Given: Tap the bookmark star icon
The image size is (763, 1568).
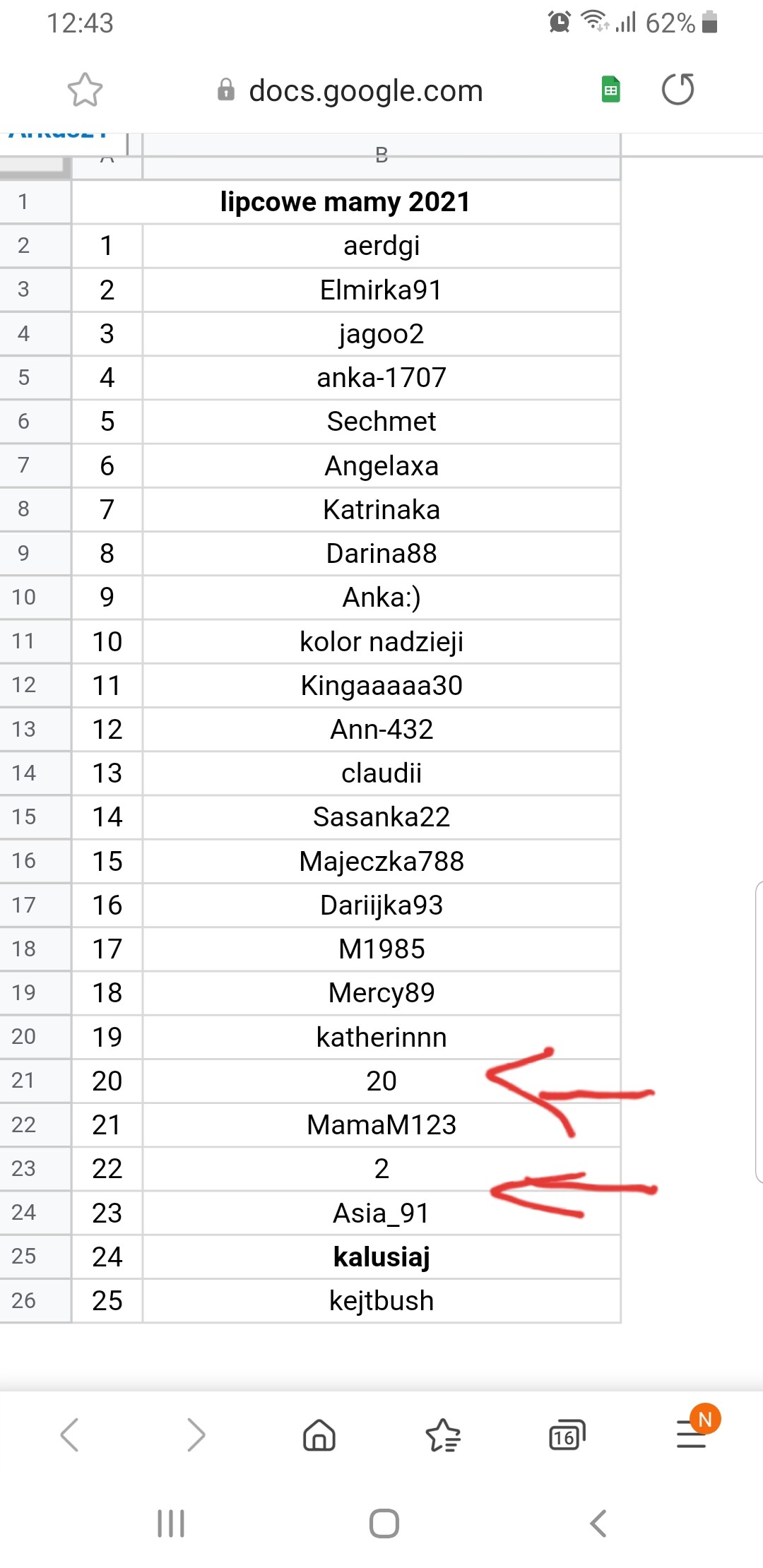Looking at the screenshot, I should [85, 90].
